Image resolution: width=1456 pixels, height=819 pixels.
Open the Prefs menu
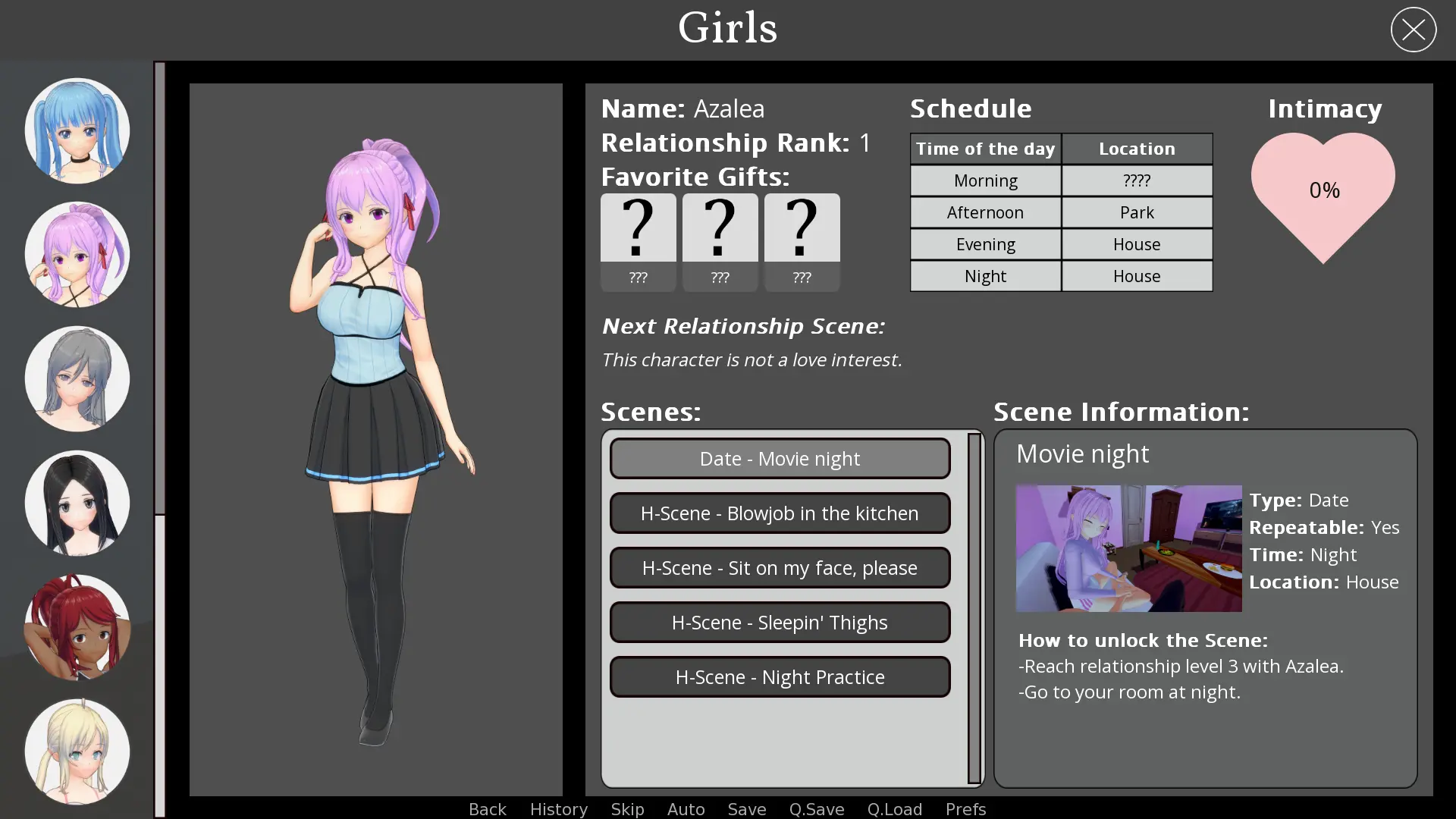pyautogui.click(x=965, y=809)
